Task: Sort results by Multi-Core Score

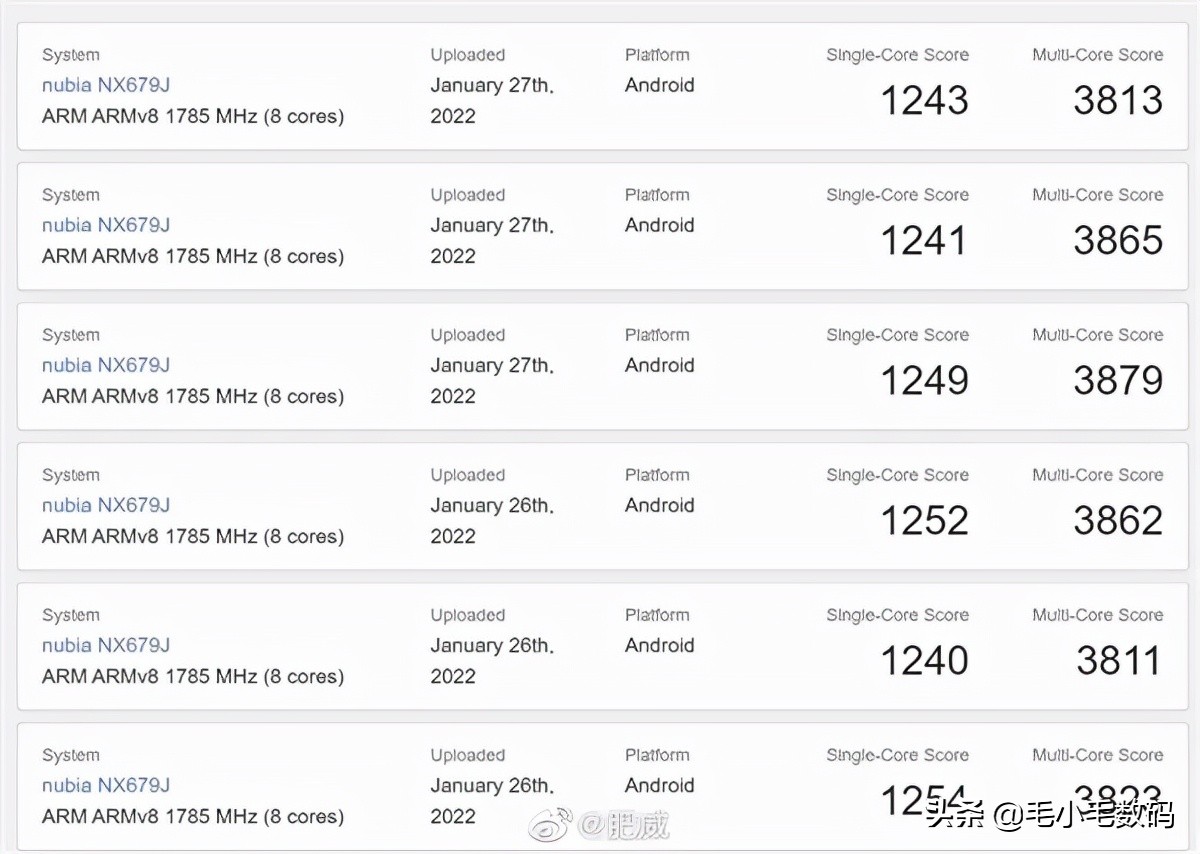Action: click(x=1097, y=54)
